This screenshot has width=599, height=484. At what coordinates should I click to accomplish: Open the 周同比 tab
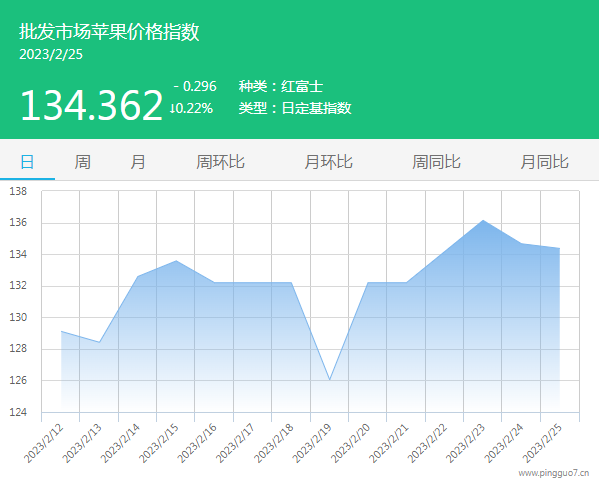(x=437, y=162)
